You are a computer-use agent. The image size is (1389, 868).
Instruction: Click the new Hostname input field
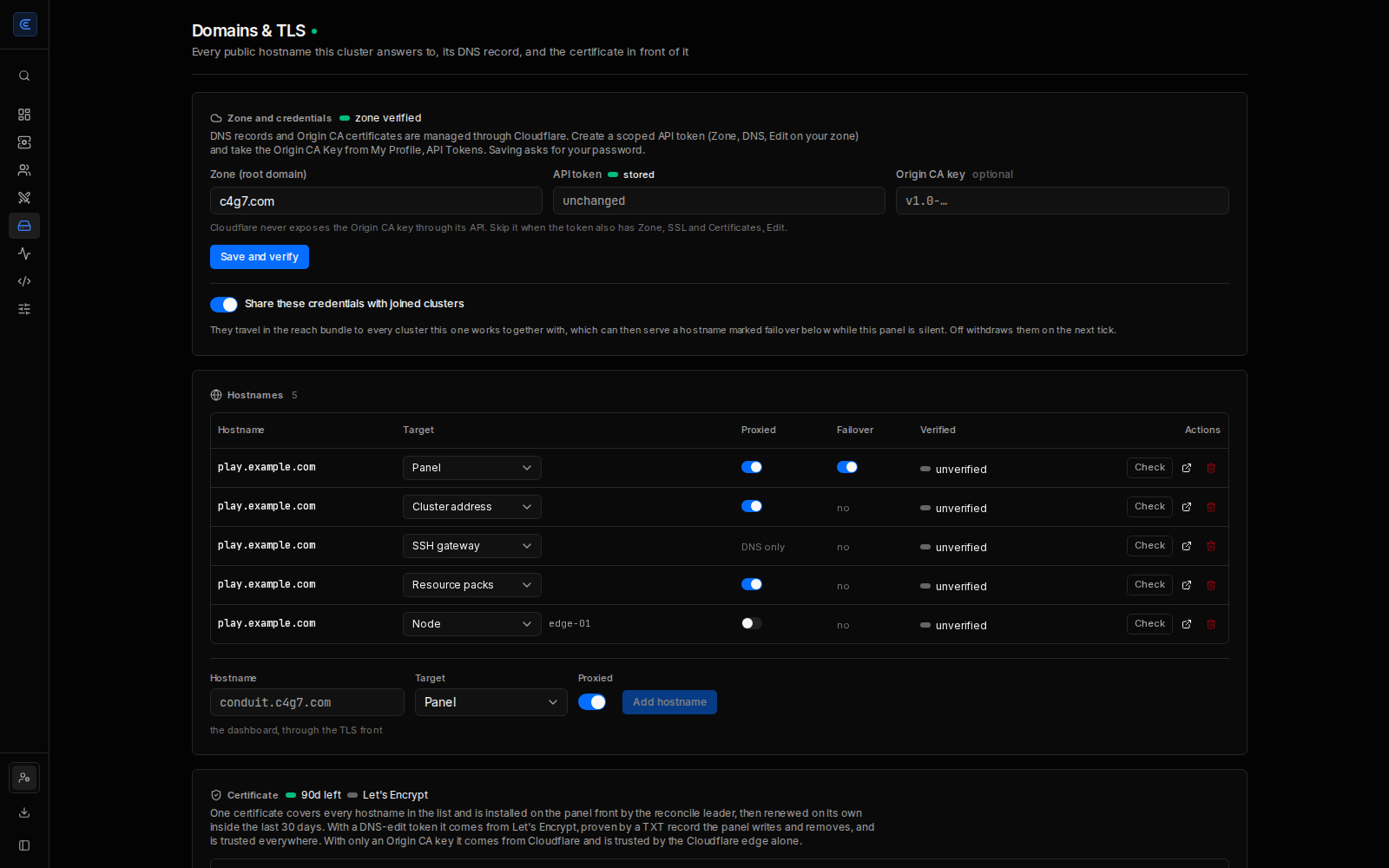[307, 702]
